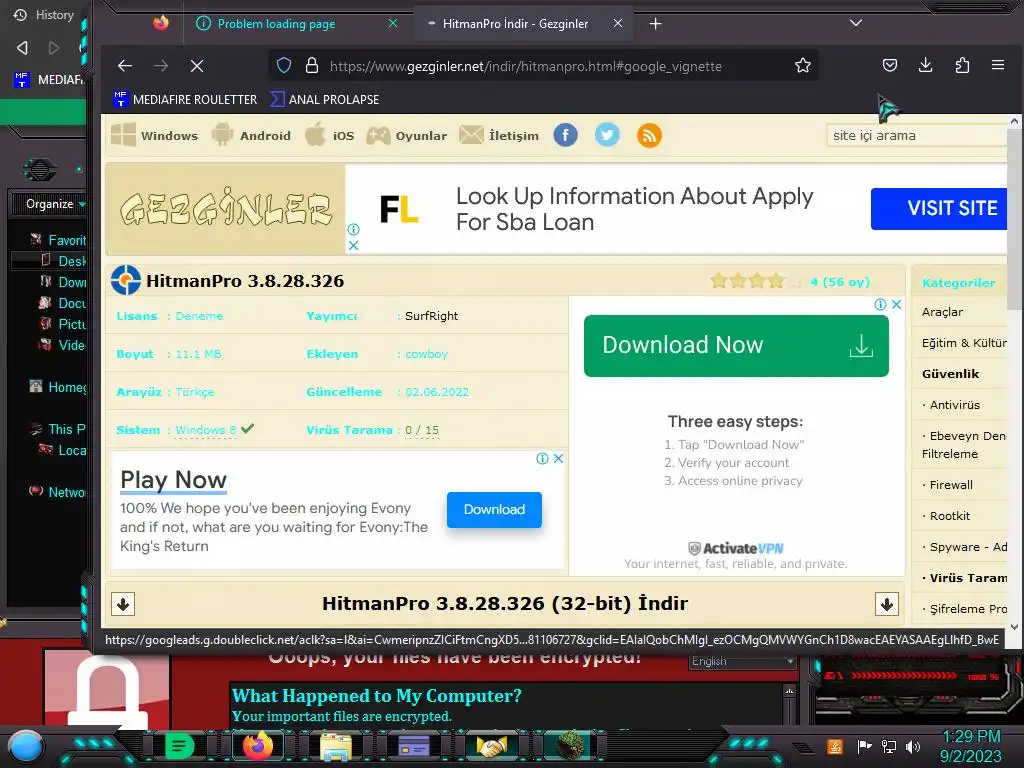Open Firefox downloads panel
This screenshot has height=768, width=1024.
(925, 65)
